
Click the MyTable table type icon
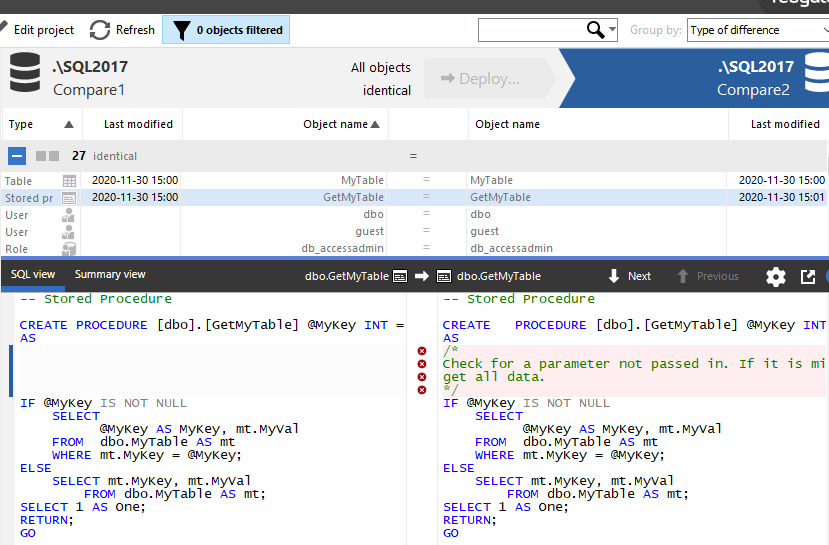coord(69,181)
